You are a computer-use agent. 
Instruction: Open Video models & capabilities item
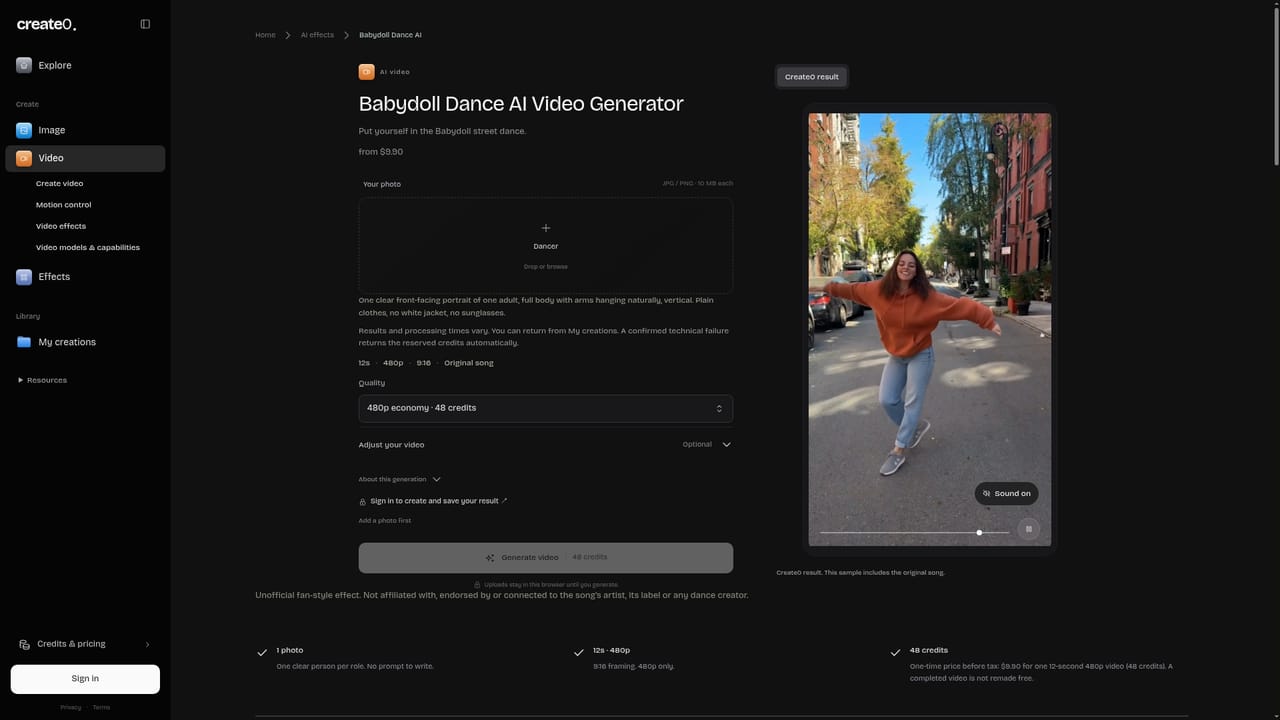pos(88,247)
